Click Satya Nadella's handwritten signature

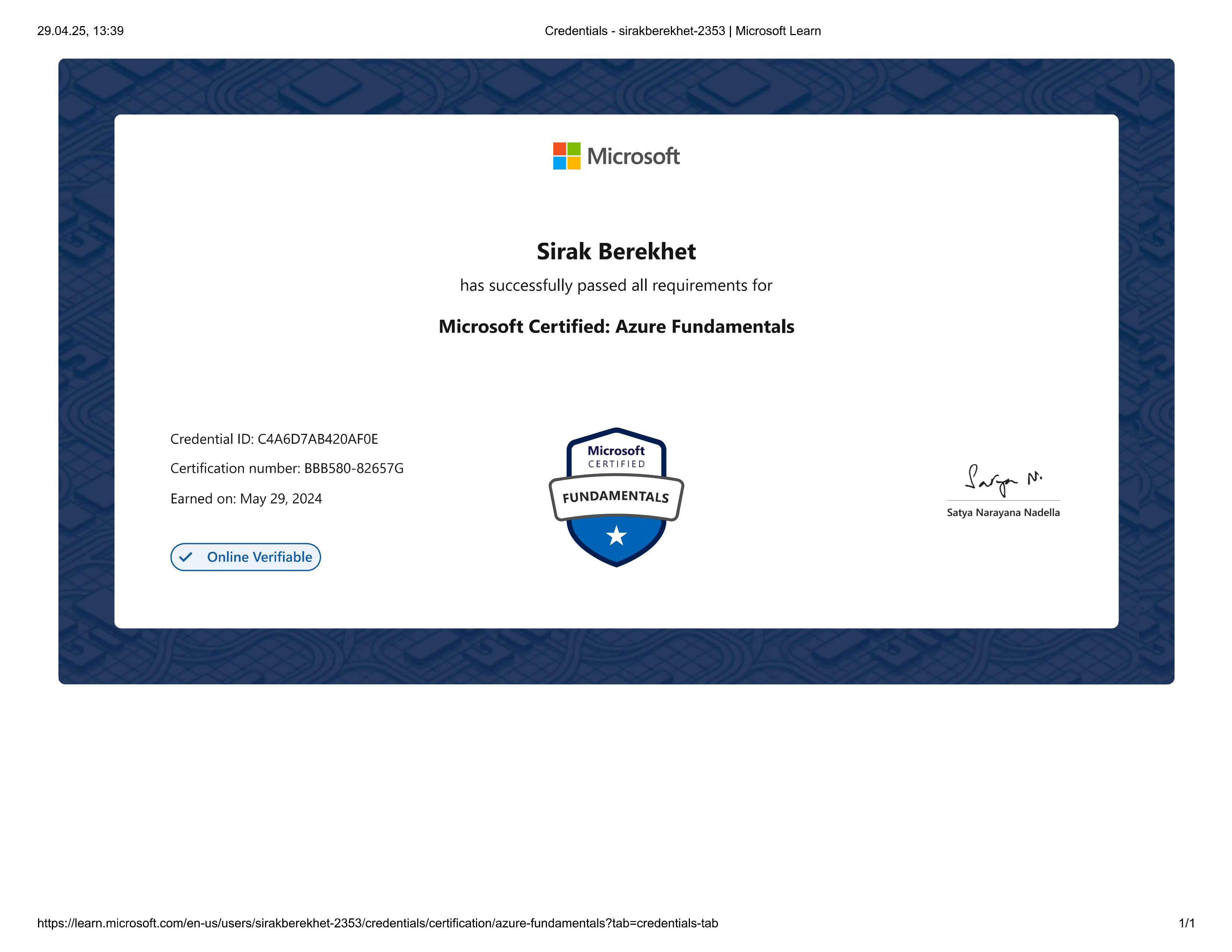click(1004, 480)
